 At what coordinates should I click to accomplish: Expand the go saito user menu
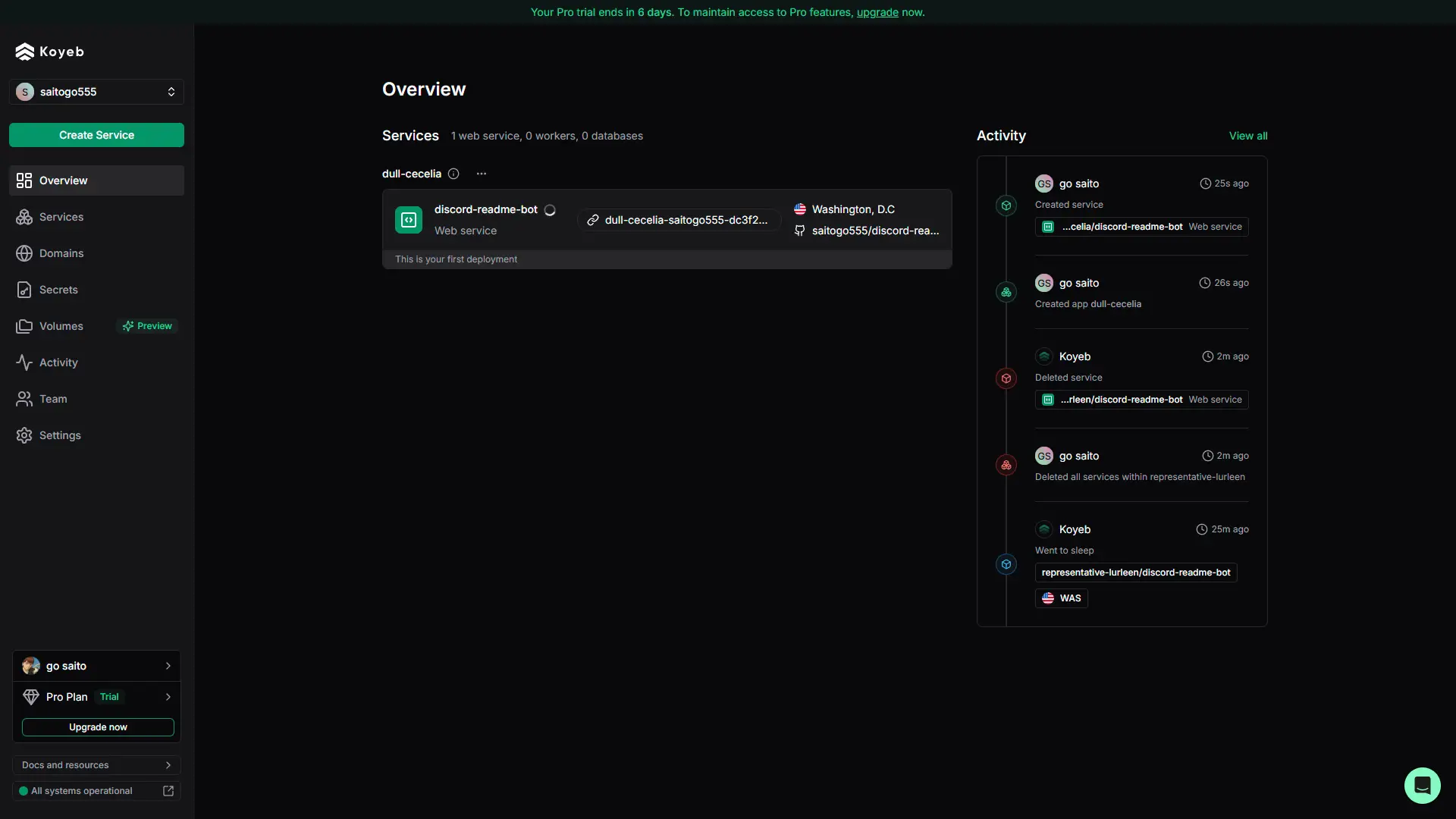[x=96, y=666]
